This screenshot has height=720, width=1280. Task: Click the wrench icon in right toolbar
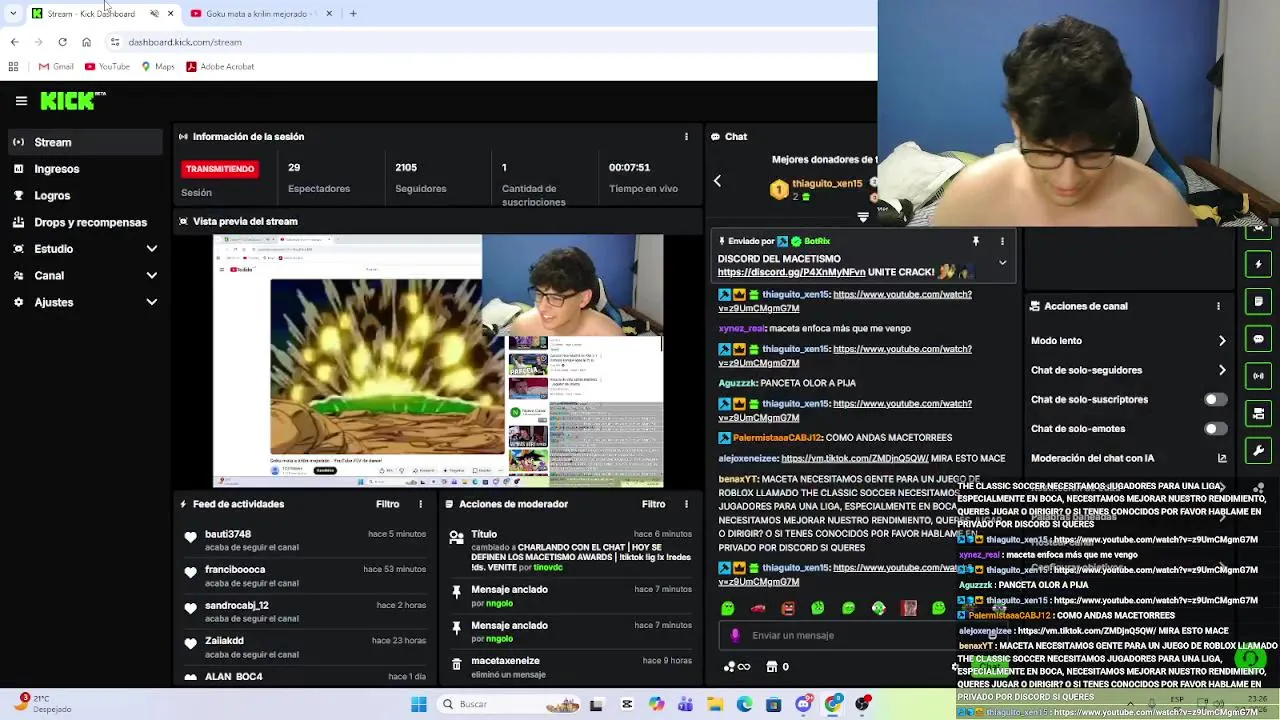pyautogui.click(x=1259, y=451)
